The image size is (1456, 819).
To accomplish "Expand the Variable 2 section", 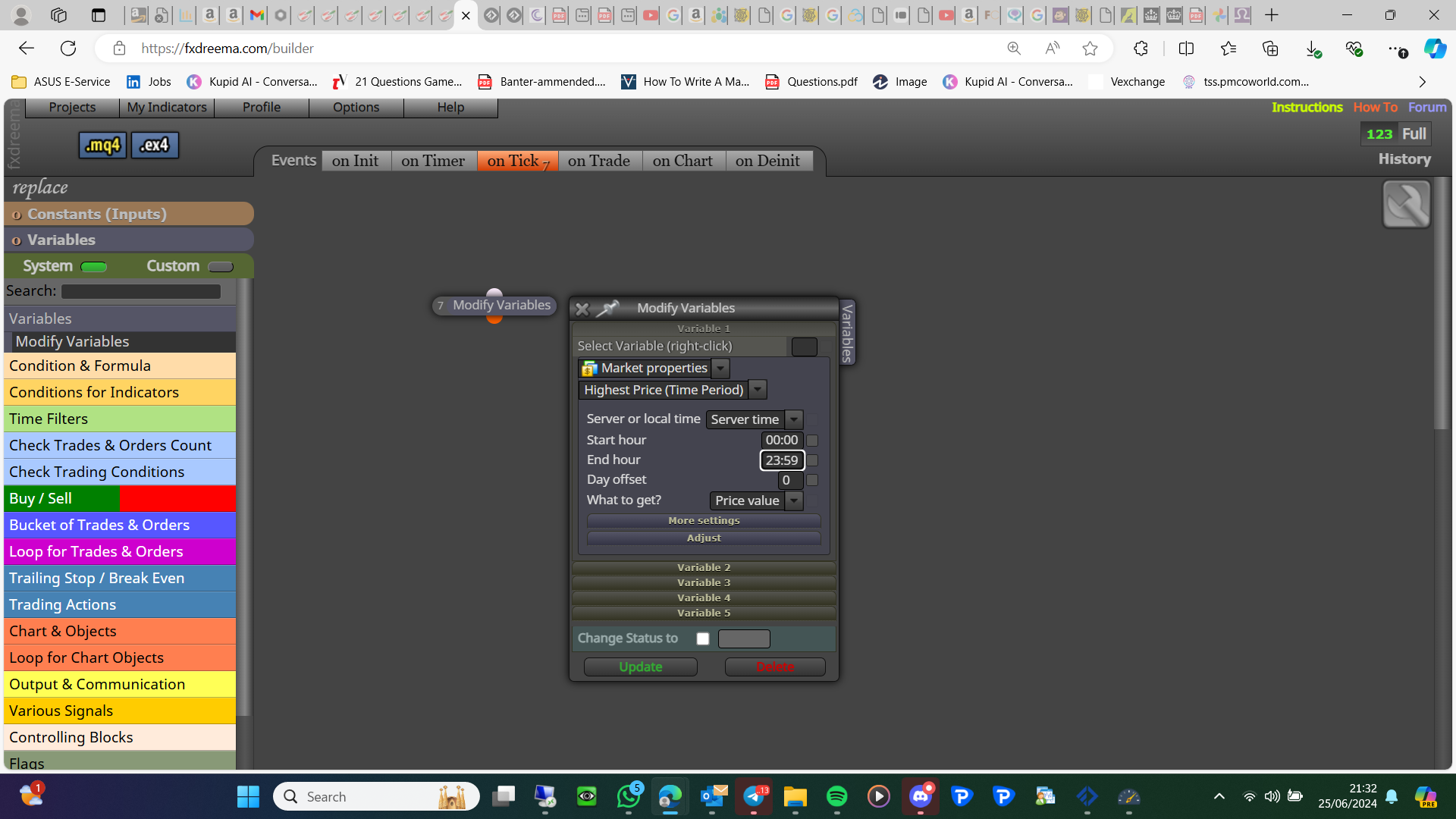I will coord(704,567).
